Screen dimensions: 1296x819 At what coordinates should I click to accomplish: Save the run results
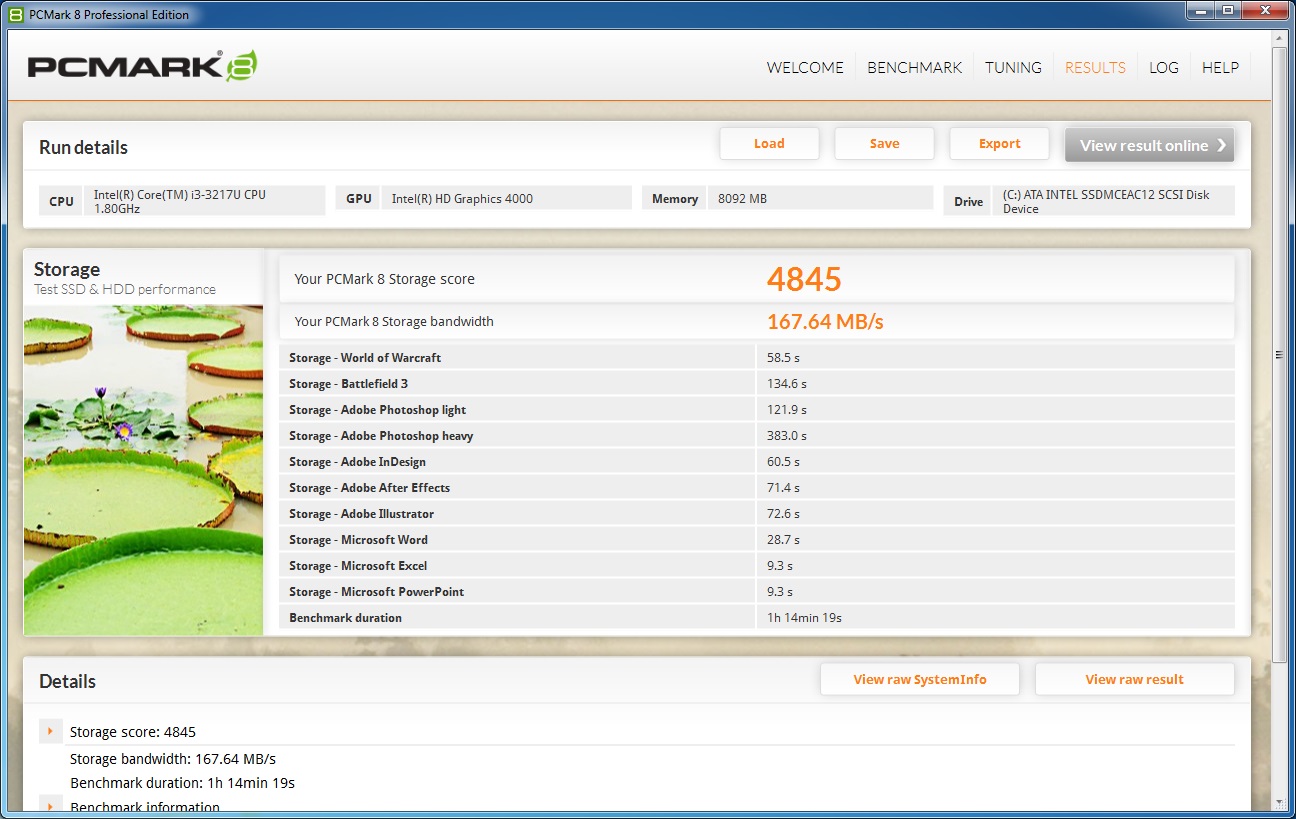tap(884, 144)
